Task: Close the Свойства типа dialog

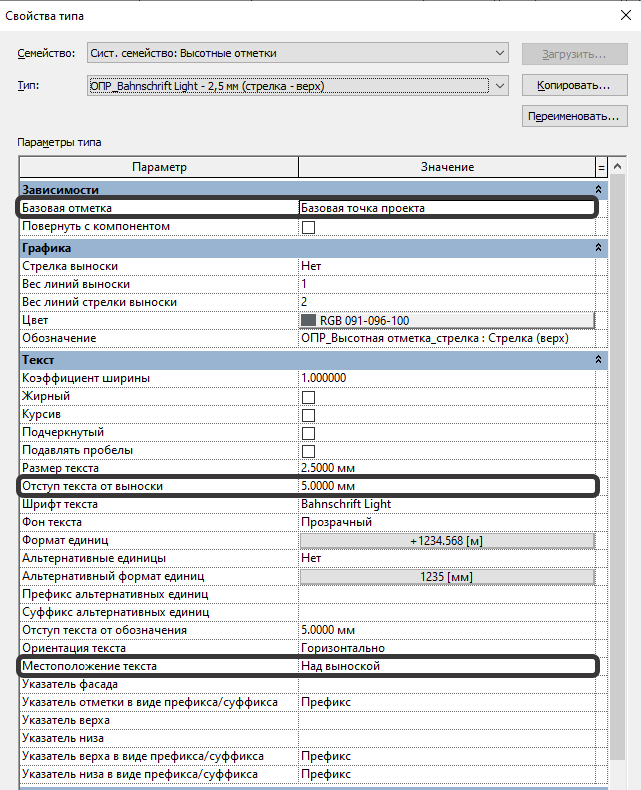Action: 626,15
